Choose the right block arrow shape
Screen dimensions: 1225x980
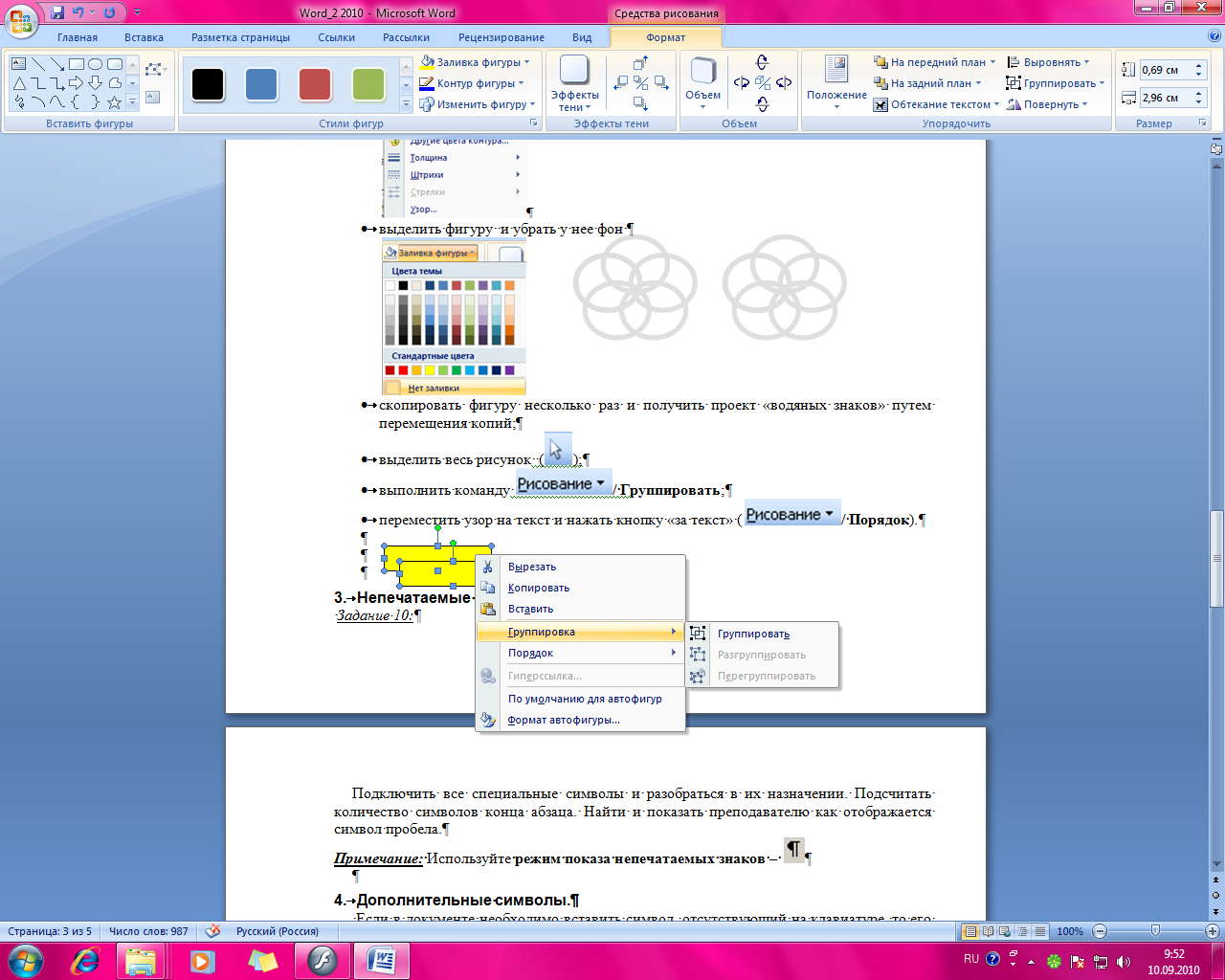tap(77, 83)
